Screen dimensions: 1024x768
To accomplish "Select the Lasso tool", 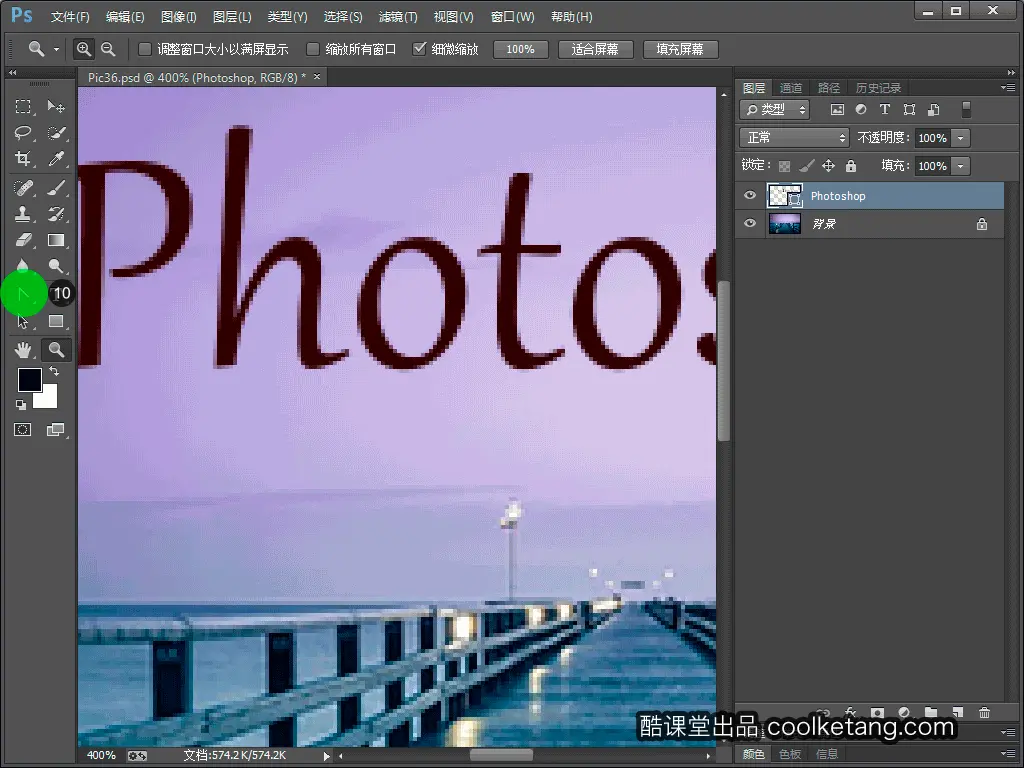I will (x=24, y=133).
